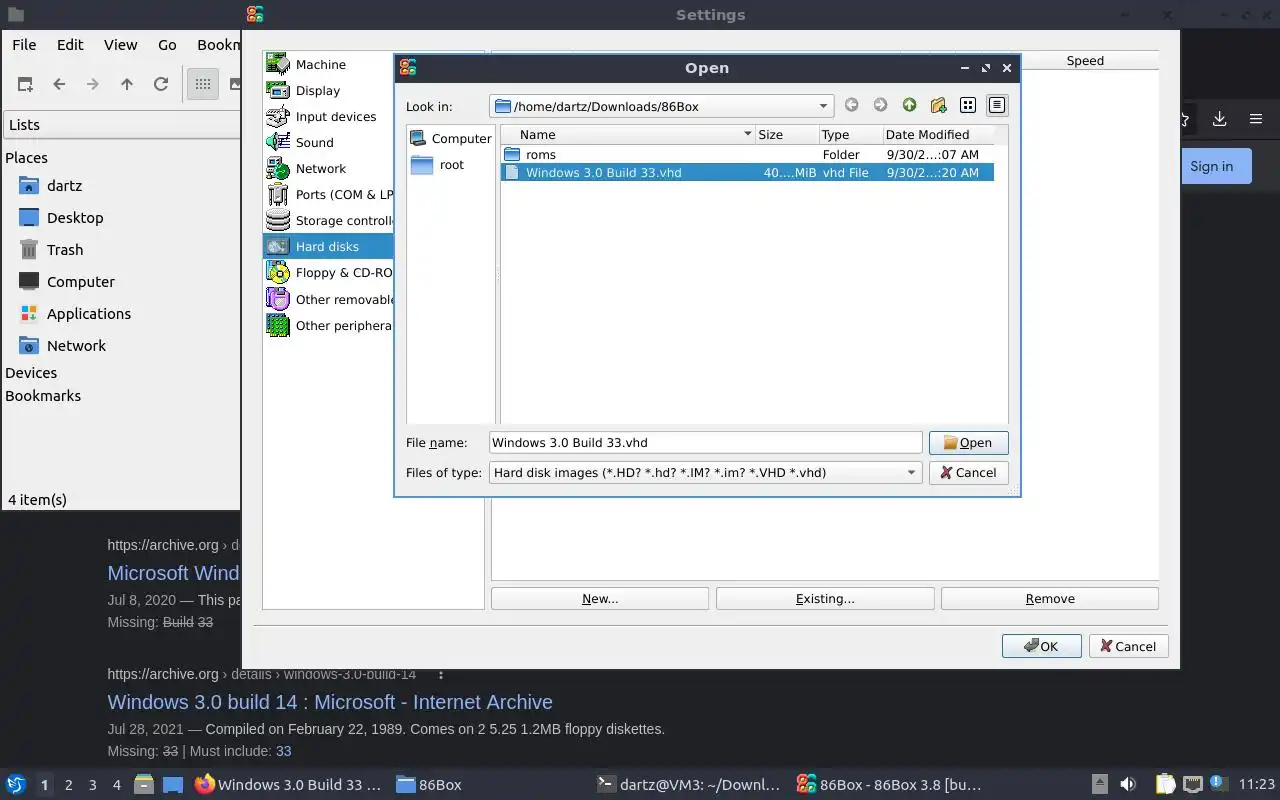Switch to terminal dartz@VM3 in taskbar
This screenshot has height=800, width=1280.
coord(687,785)
